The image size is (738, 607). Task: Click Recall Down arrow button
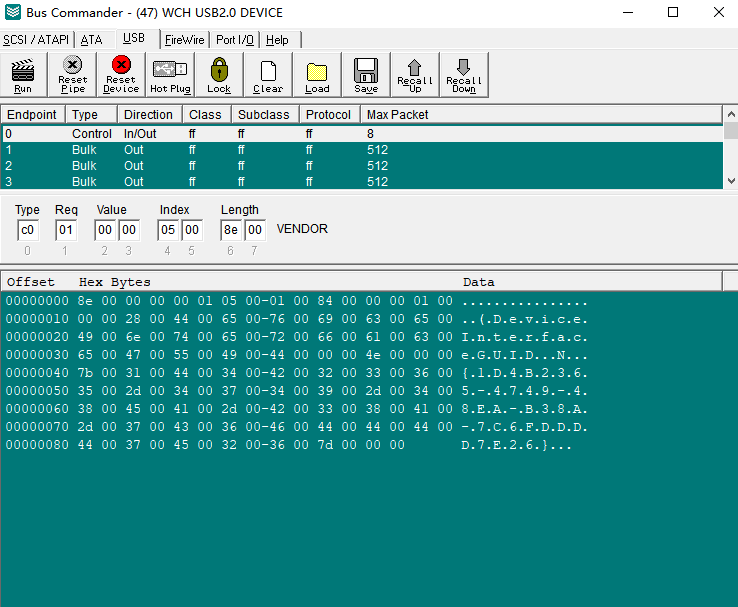point(464,75)
